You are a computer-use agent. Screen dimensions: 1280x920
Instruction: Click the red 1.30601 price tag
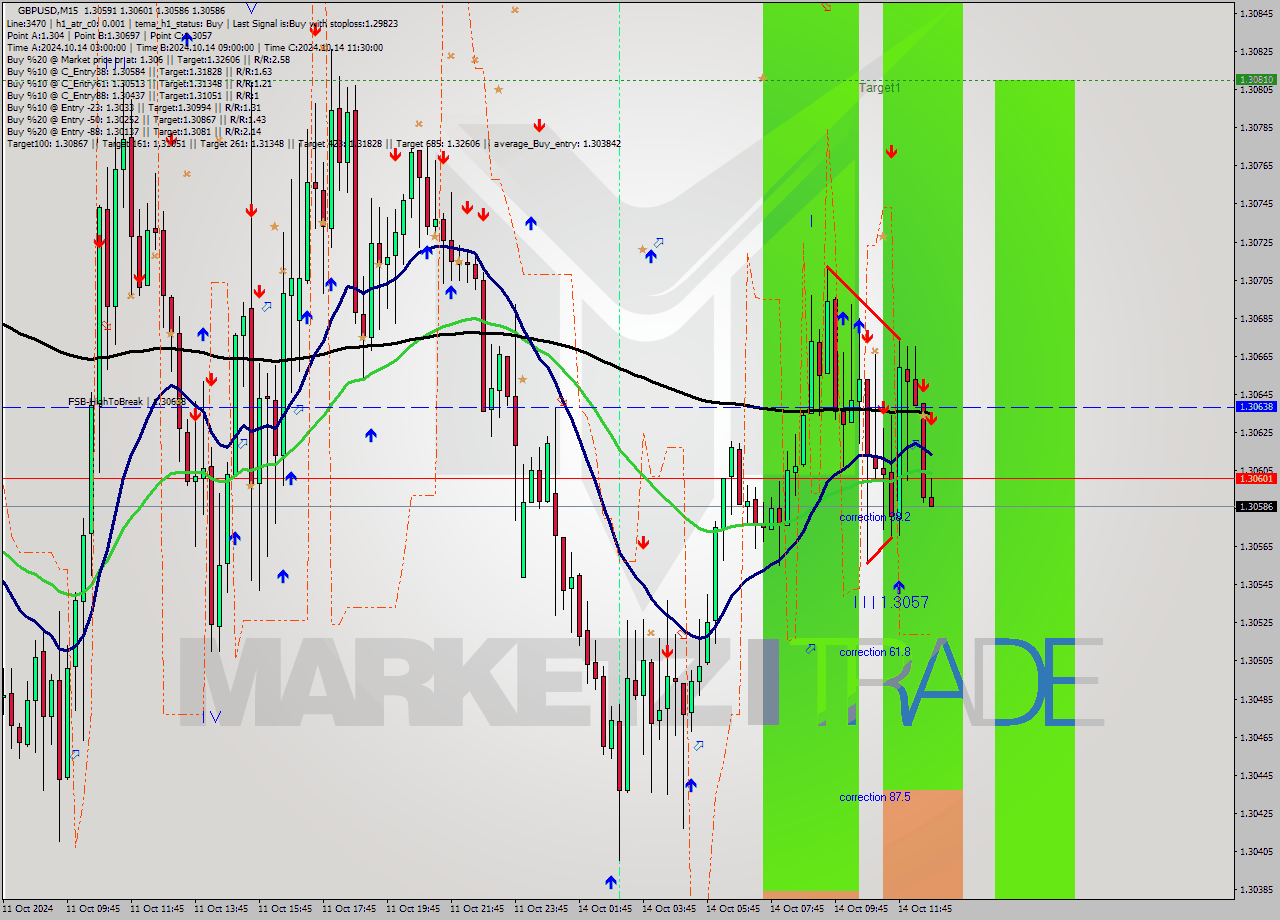pyautogui.click(x=1256, y=478)
